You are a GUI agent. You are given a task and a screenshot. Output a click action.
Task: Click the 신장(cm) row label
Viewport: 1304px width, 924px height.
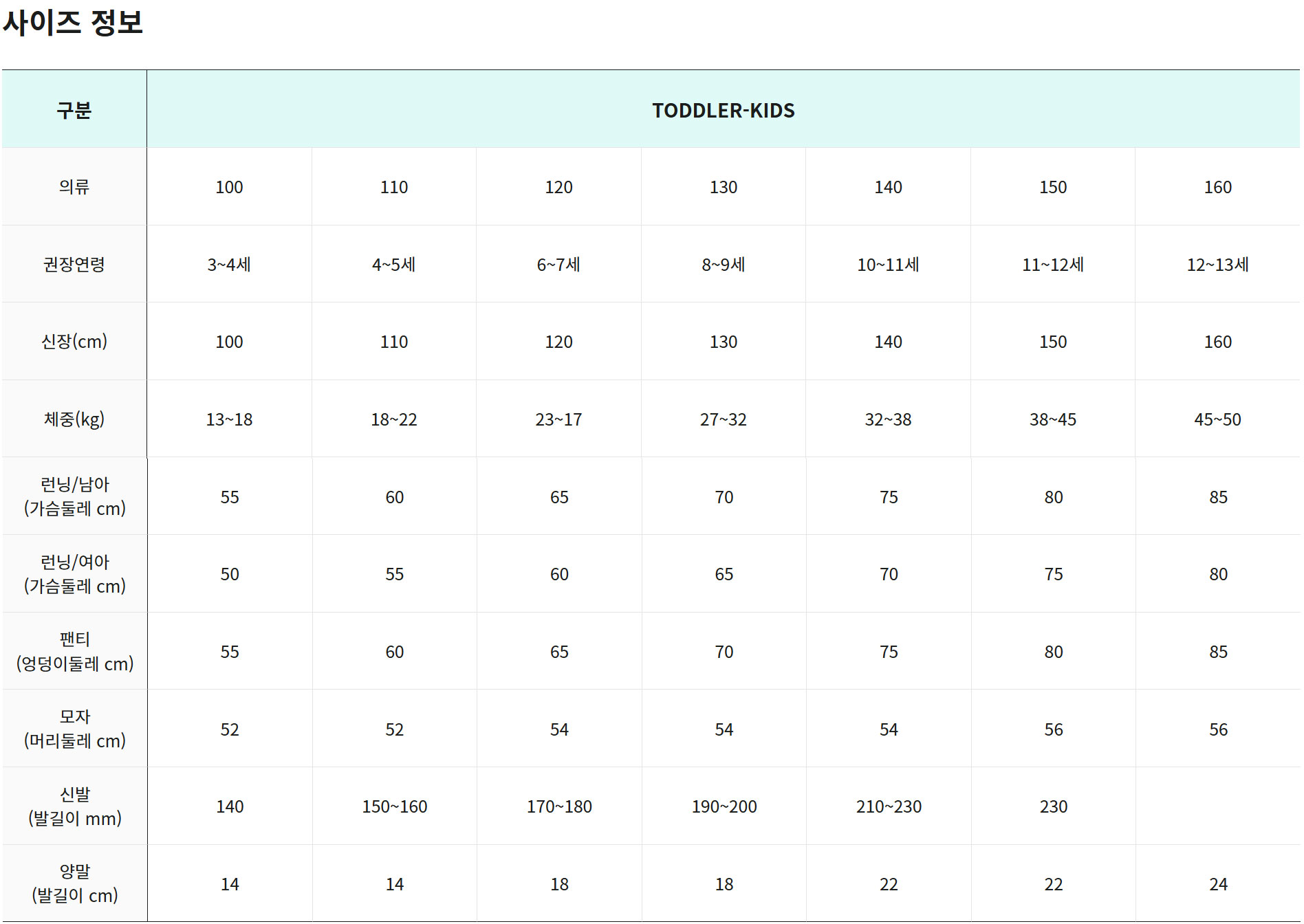[x=74, y=342]
